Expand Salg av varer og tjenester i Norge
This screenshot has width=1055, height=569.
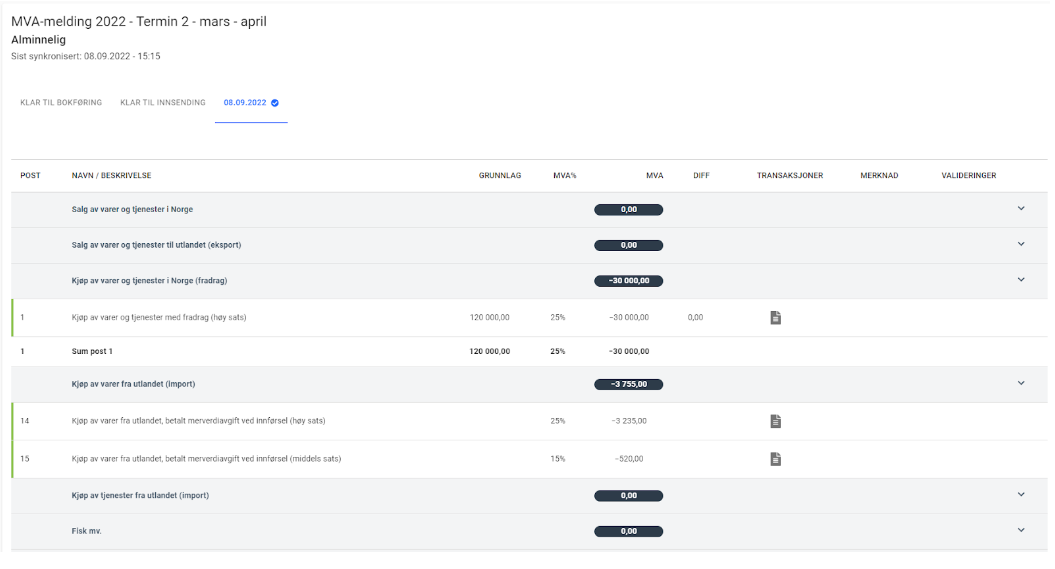click(1021, 209)
